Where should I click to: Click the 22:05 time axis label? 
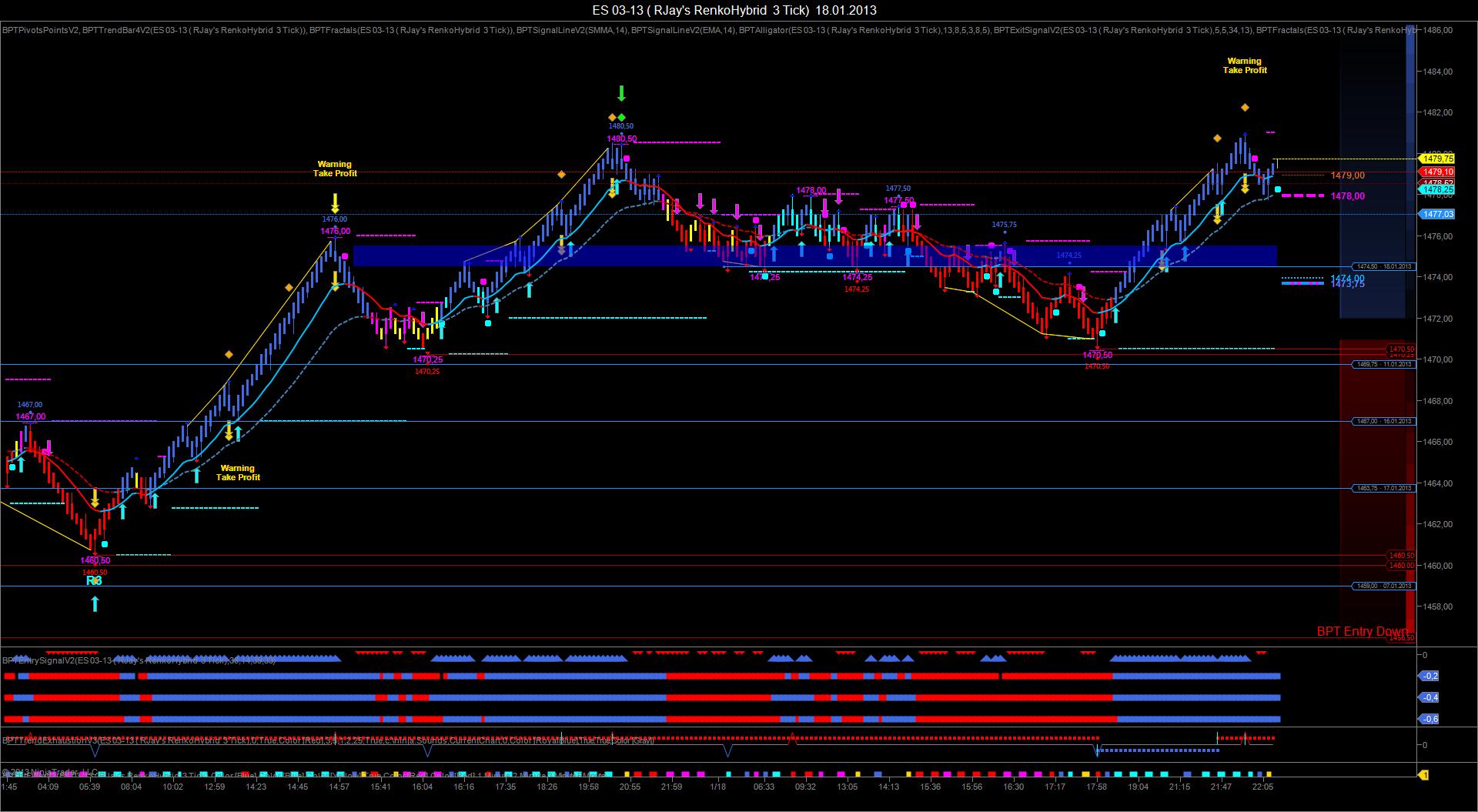[x=1263, y=787]
